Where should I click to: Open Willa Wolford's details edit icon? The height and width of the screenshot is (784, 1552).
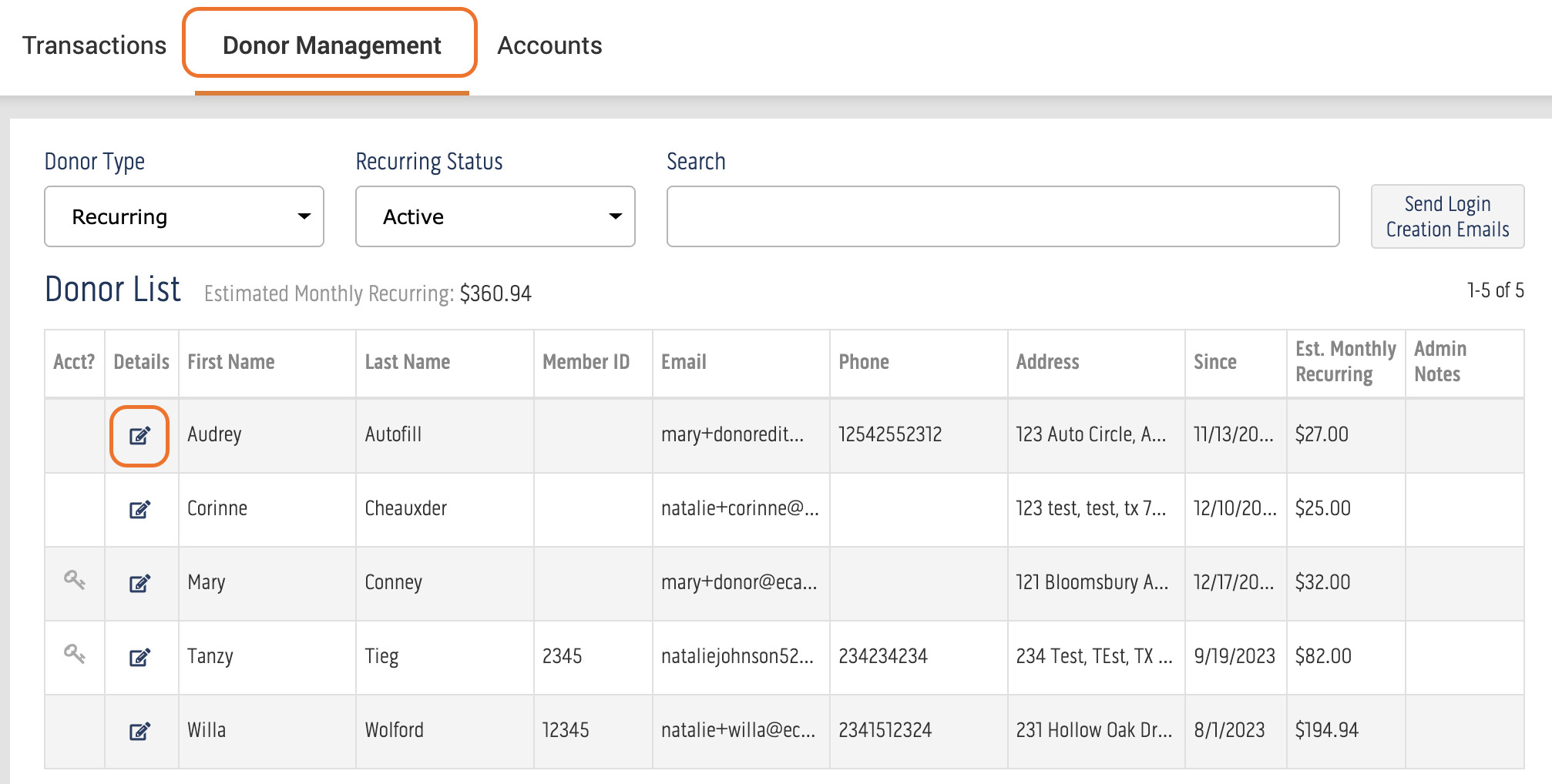[x=139, y=732]
